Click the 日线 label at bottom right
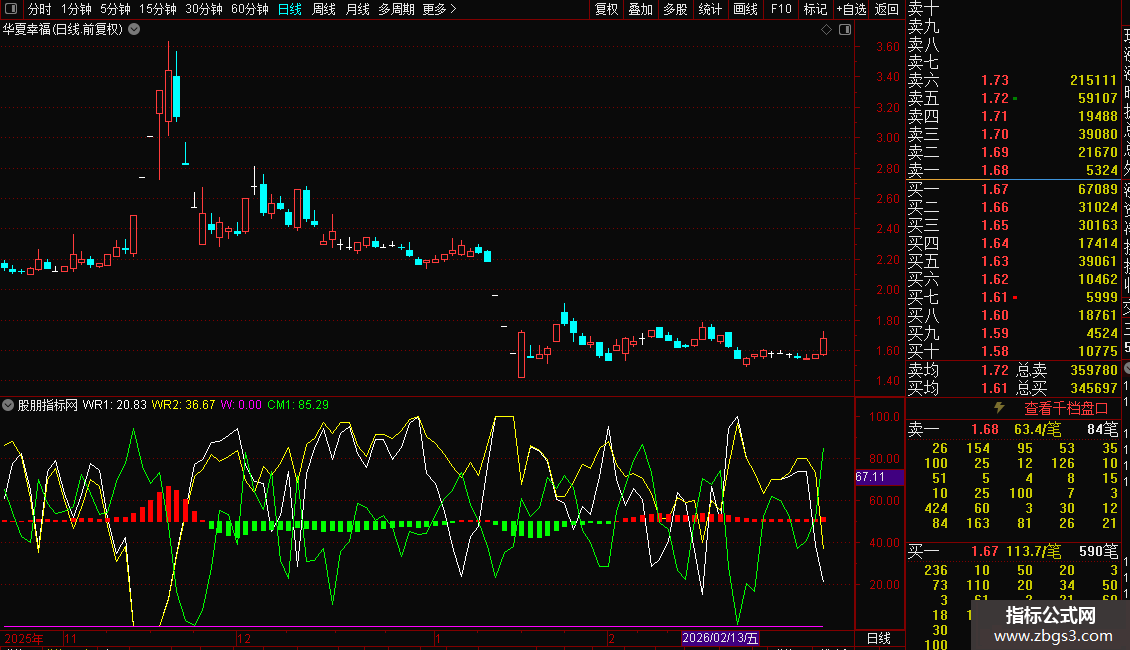Image resolution: width=1130 pixels, height=650 pixels. (878, 638)
